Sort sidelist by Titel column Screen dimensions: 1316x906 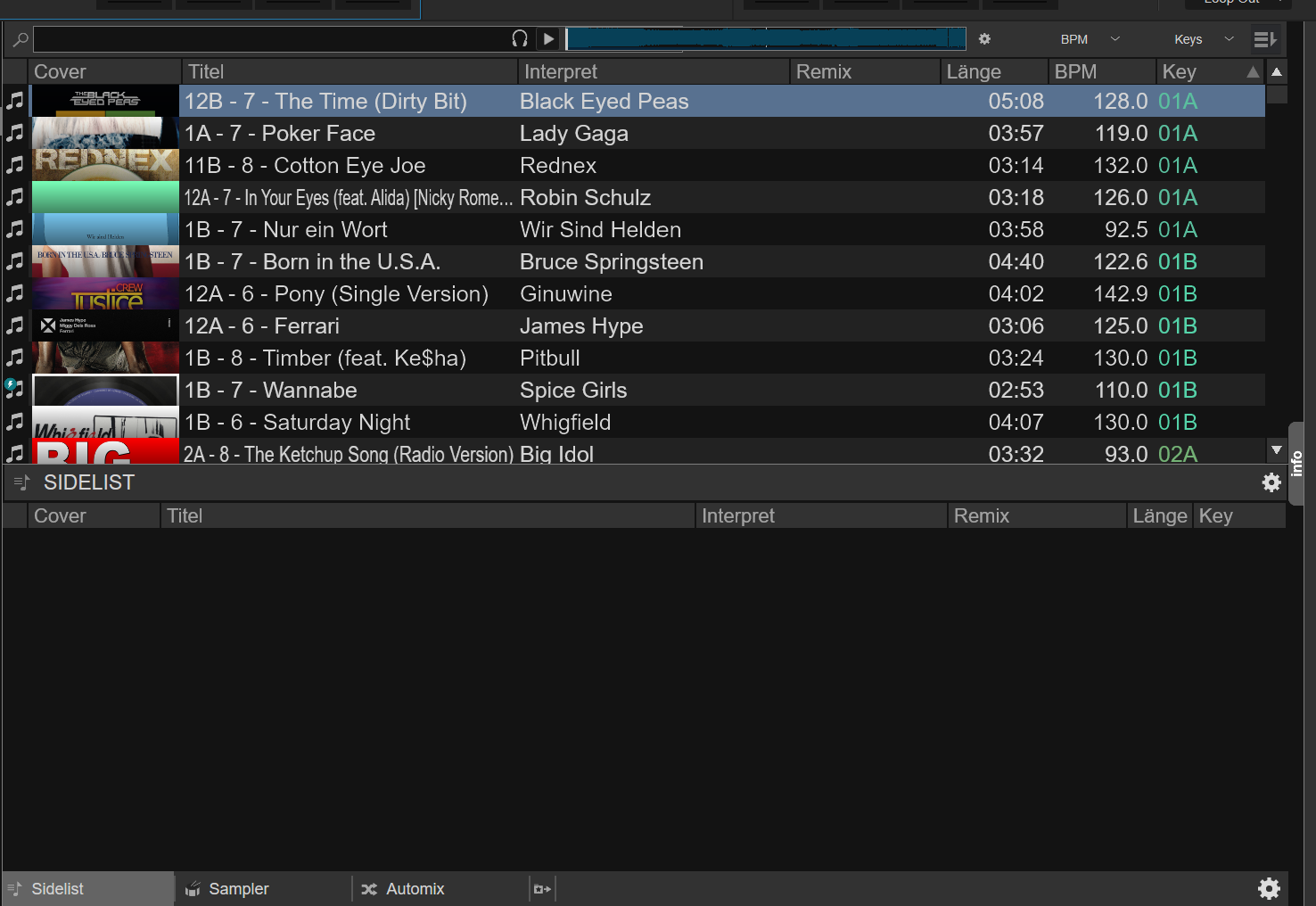[428, 515]
